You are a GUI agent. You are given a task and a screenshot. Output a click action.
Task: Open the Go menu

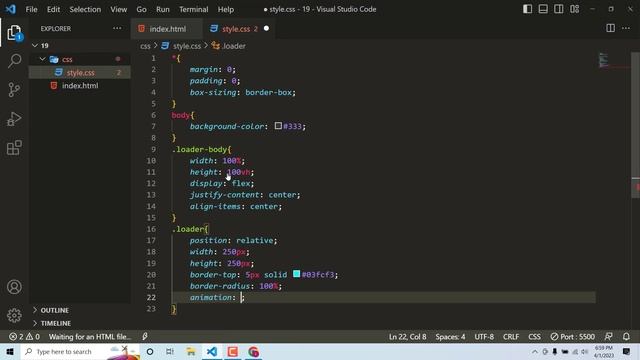pos(141,9)
